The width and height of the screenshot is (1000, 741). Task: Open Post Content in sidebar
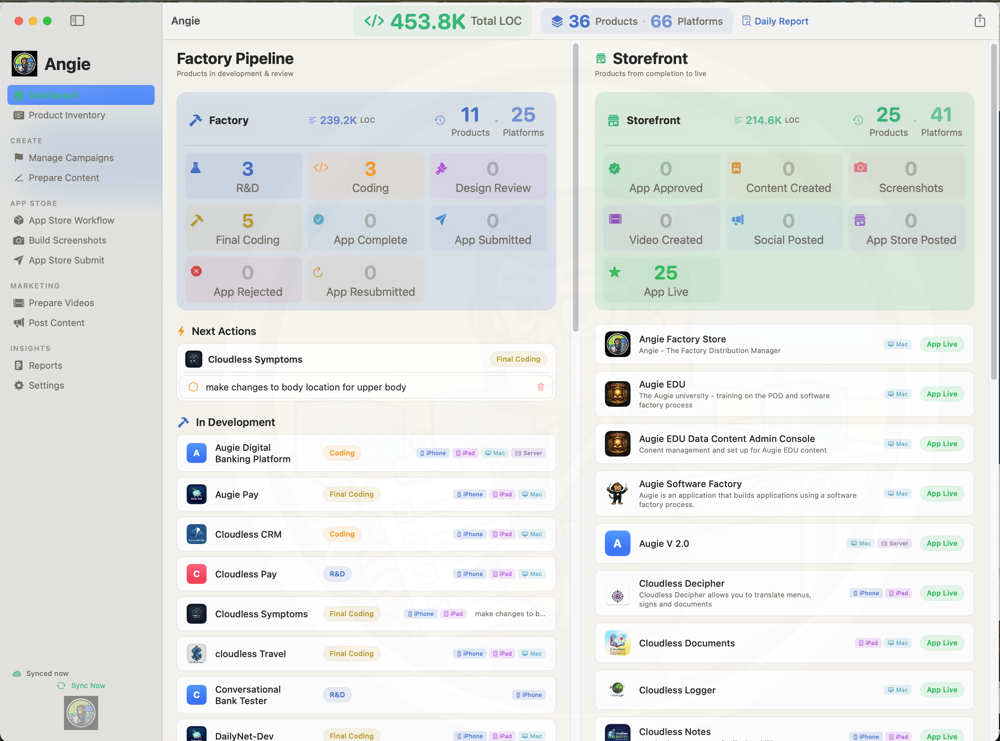tap(81, 322)
